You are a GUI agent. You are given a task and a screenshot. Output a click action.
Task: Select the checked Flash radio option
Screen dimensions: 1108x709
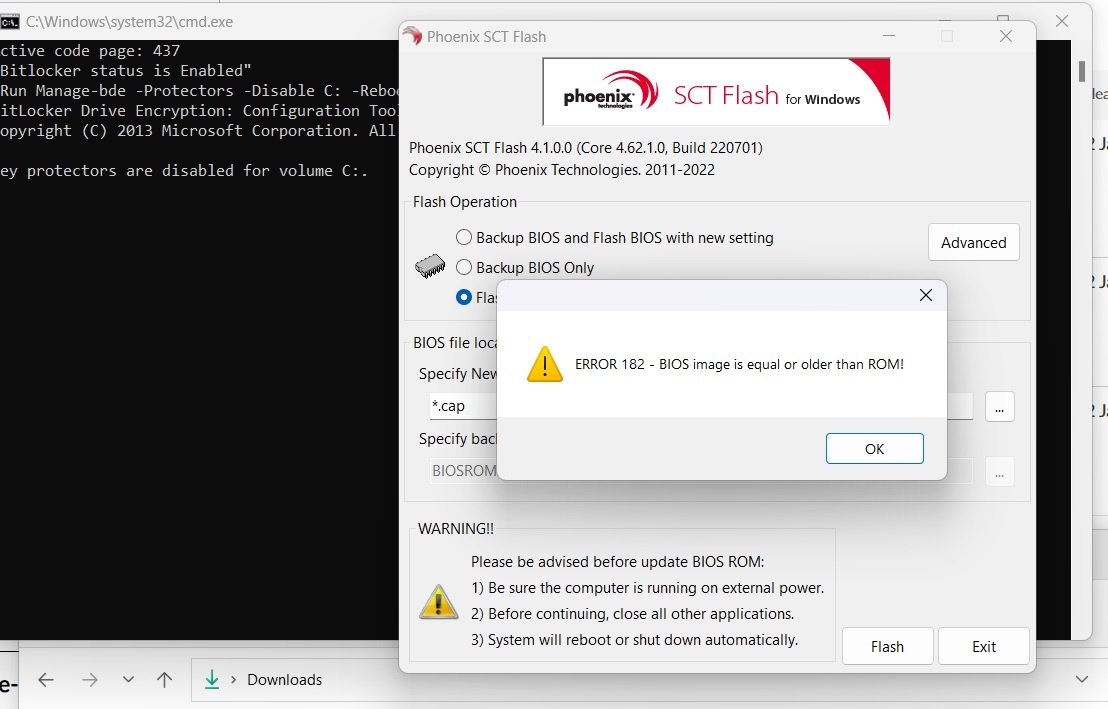tap(464, 297)
